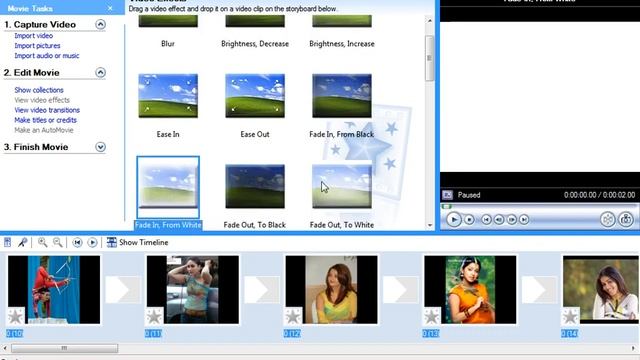The image size is (640, 360).
Task: Click Make titles or credits link
Action: [x=45, y=120]
